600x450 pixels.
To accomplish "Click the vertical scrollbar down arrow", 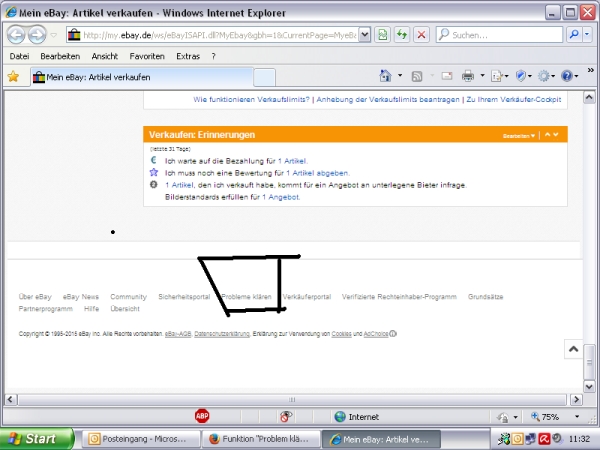I will tap(589, 386).
